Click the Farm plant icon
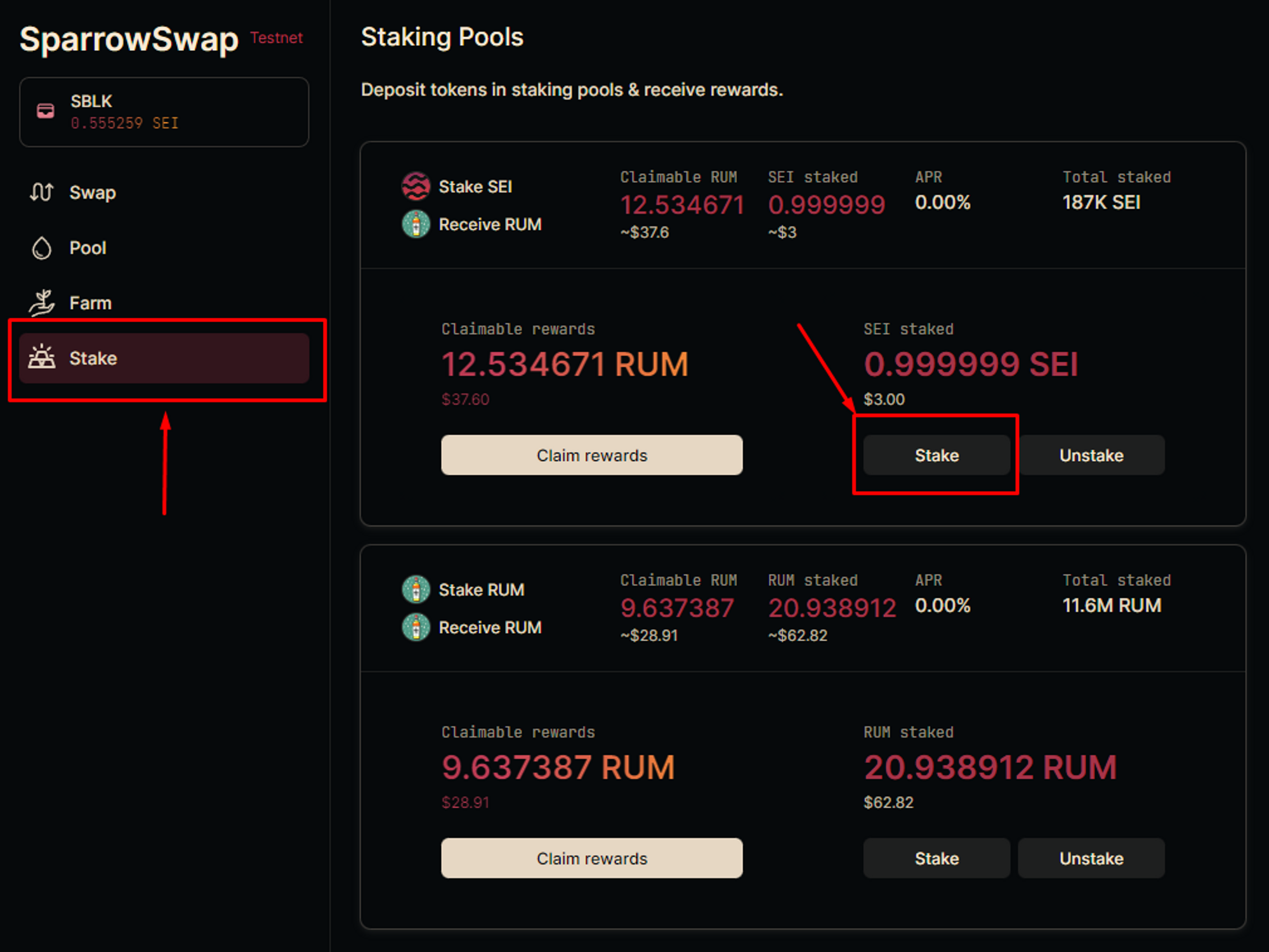Viewport: 1269px width, 952px height. (42, 303)
